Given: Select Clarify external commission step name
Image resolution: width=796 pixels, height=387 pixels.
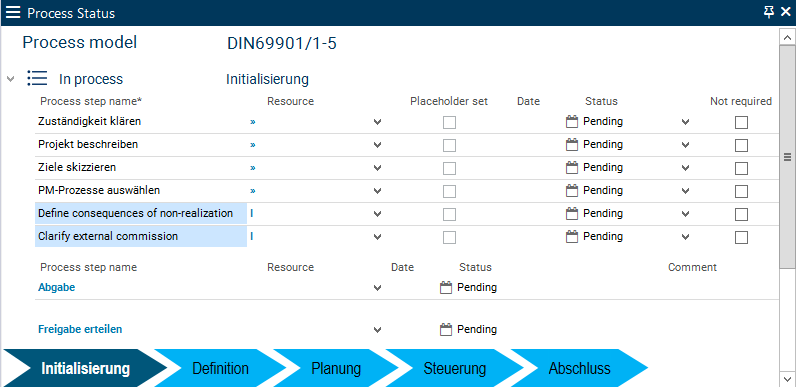Looking at the screenshot, I should click(141, 236).
